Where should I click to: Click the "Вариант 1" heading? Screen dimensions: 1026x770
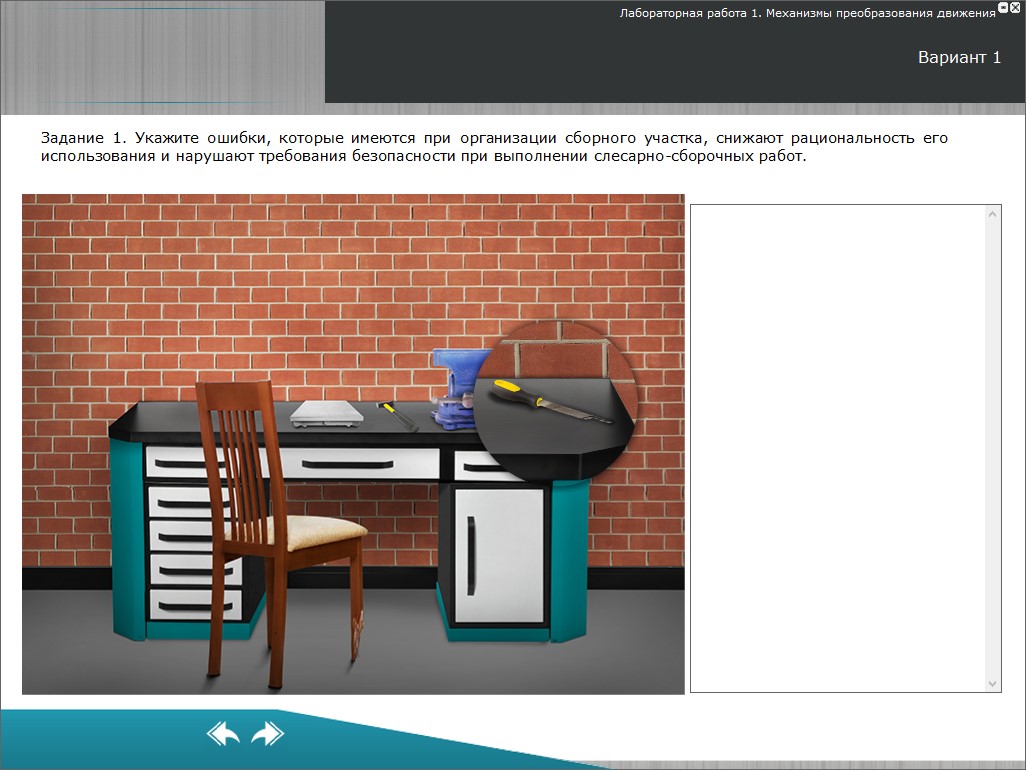pyautogui.click(x=959, y=58)
